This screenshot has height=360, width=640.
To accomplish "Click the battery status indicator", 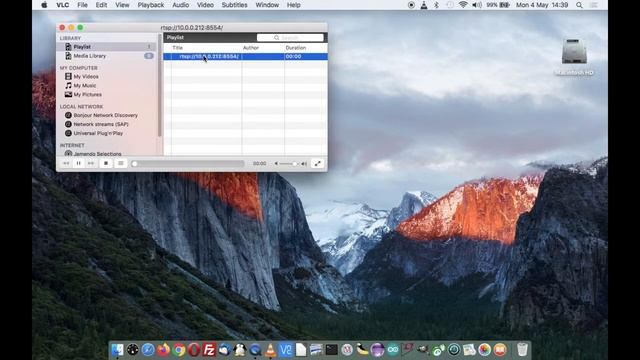I will click(498, 5).
